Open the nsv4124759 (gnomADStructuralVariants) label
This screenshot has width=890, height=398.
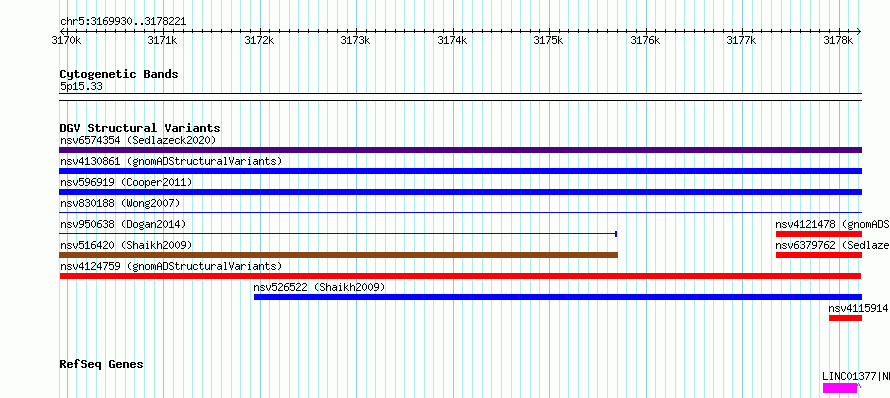pyautogui.click(x=171, y=266)
